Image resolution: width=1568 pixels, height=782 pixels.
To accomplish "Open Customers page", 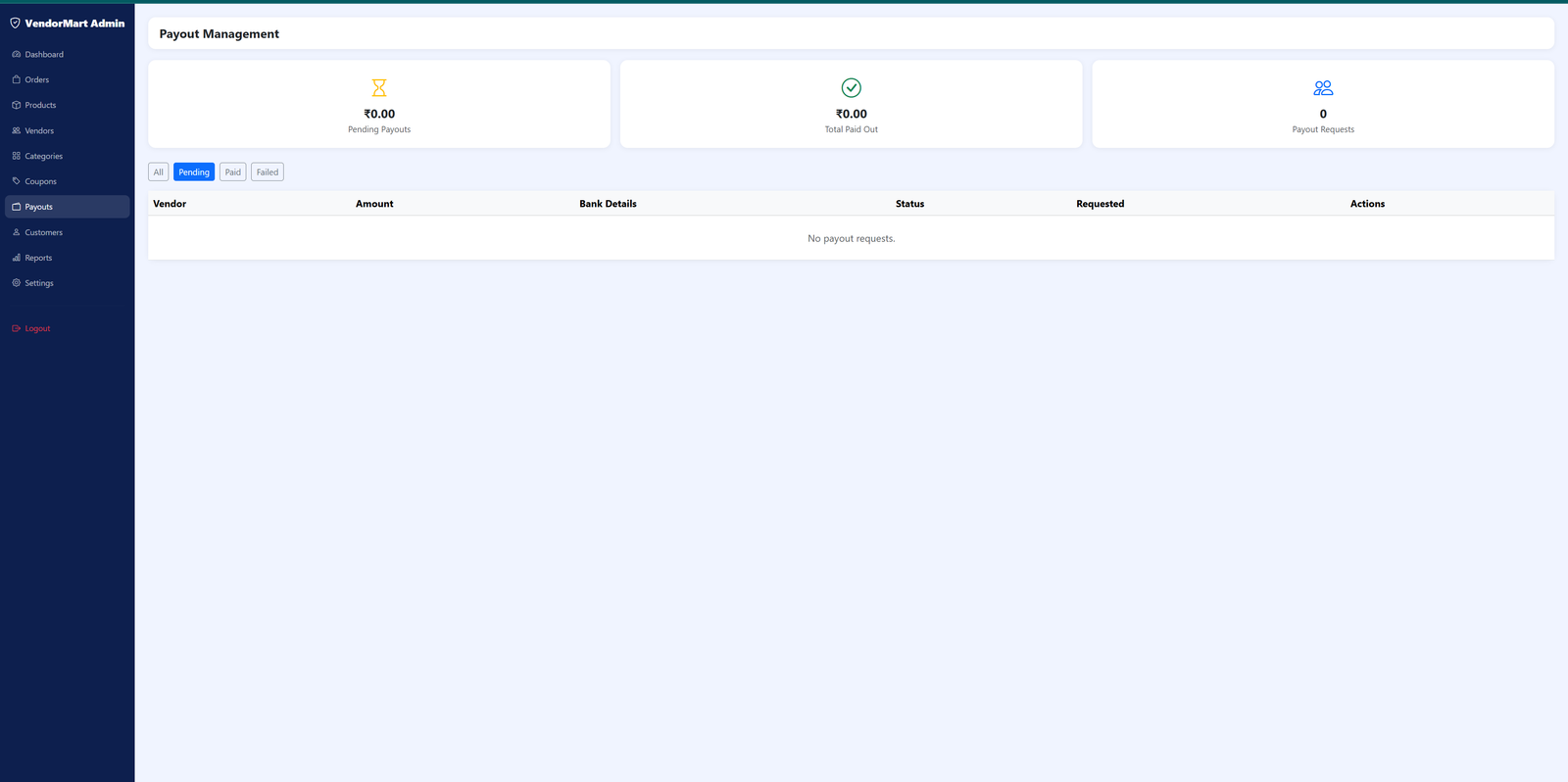I will [x=67, y=232].
